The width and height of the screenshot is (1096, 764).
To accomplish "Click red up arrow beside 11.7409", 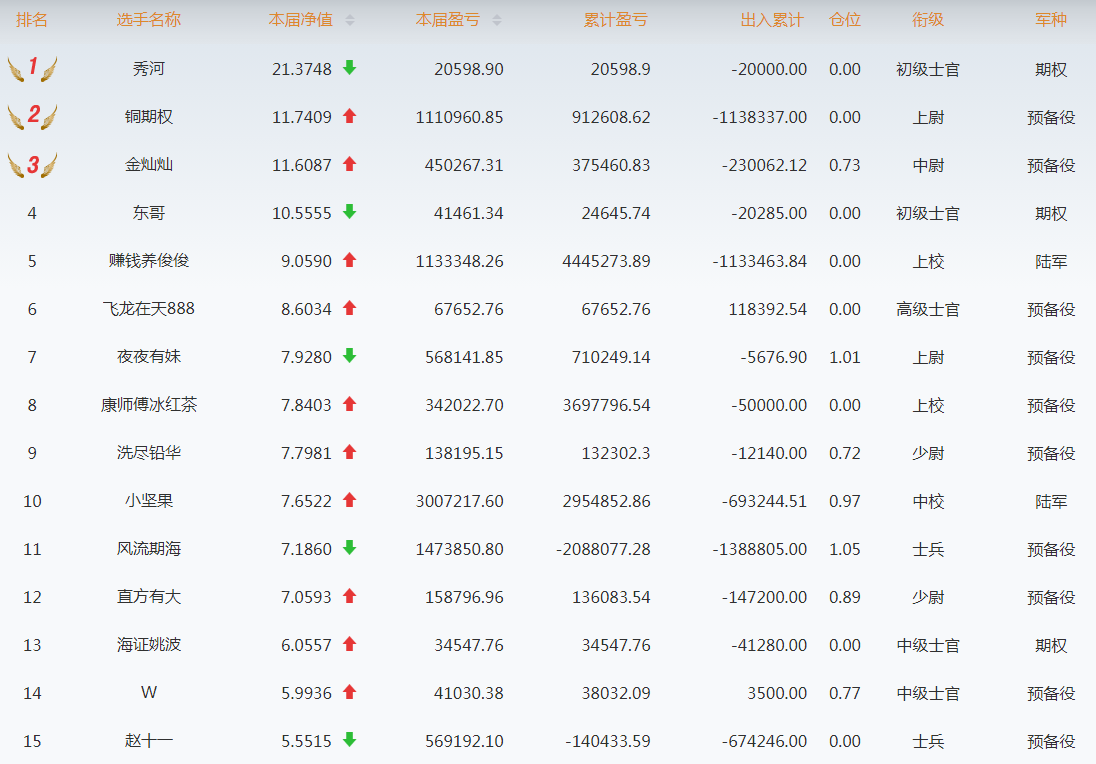I will (349, 116).
